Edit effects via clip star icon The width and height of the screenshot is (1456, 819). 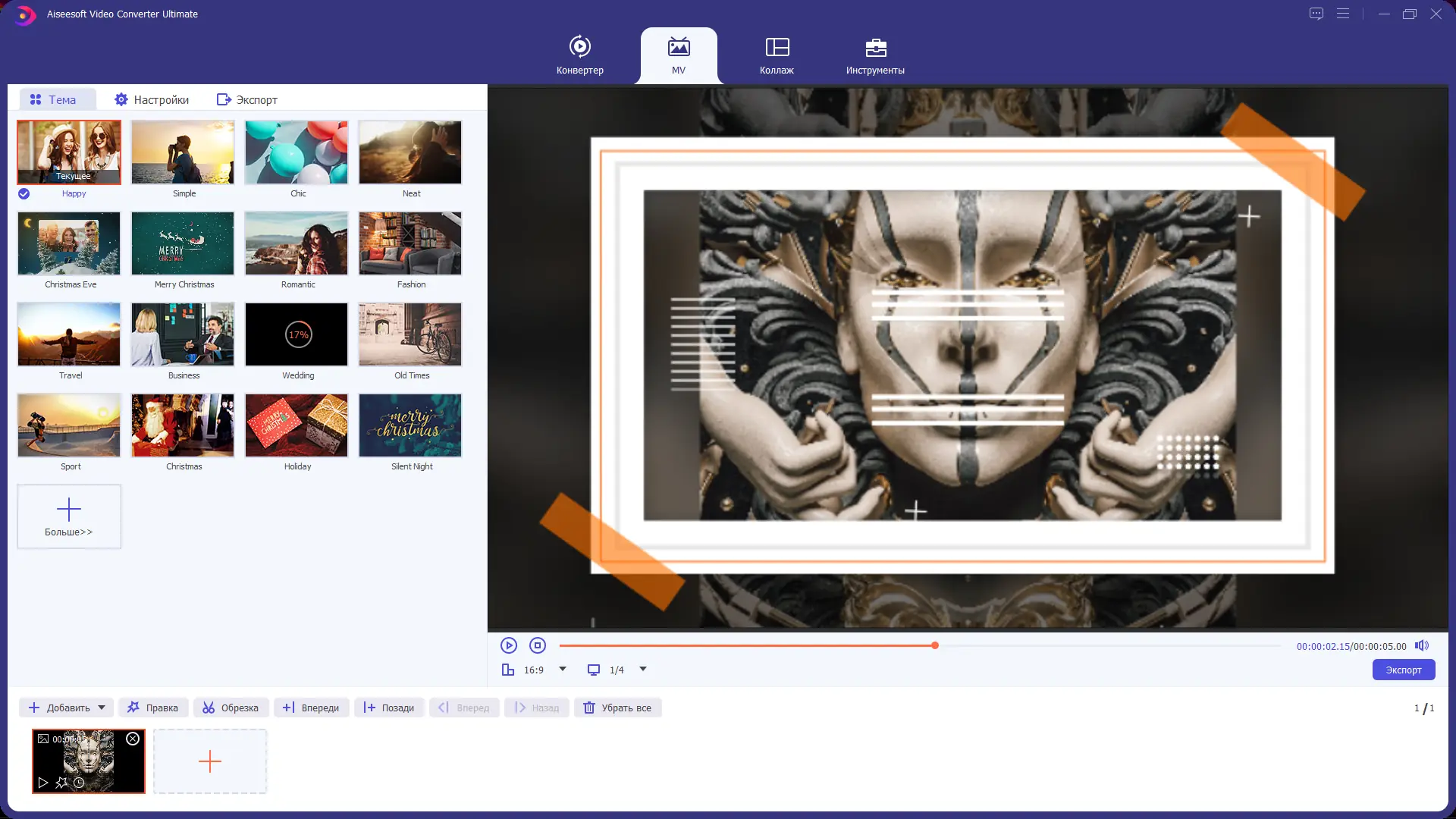pyautogui.click(x=61, y=783)
